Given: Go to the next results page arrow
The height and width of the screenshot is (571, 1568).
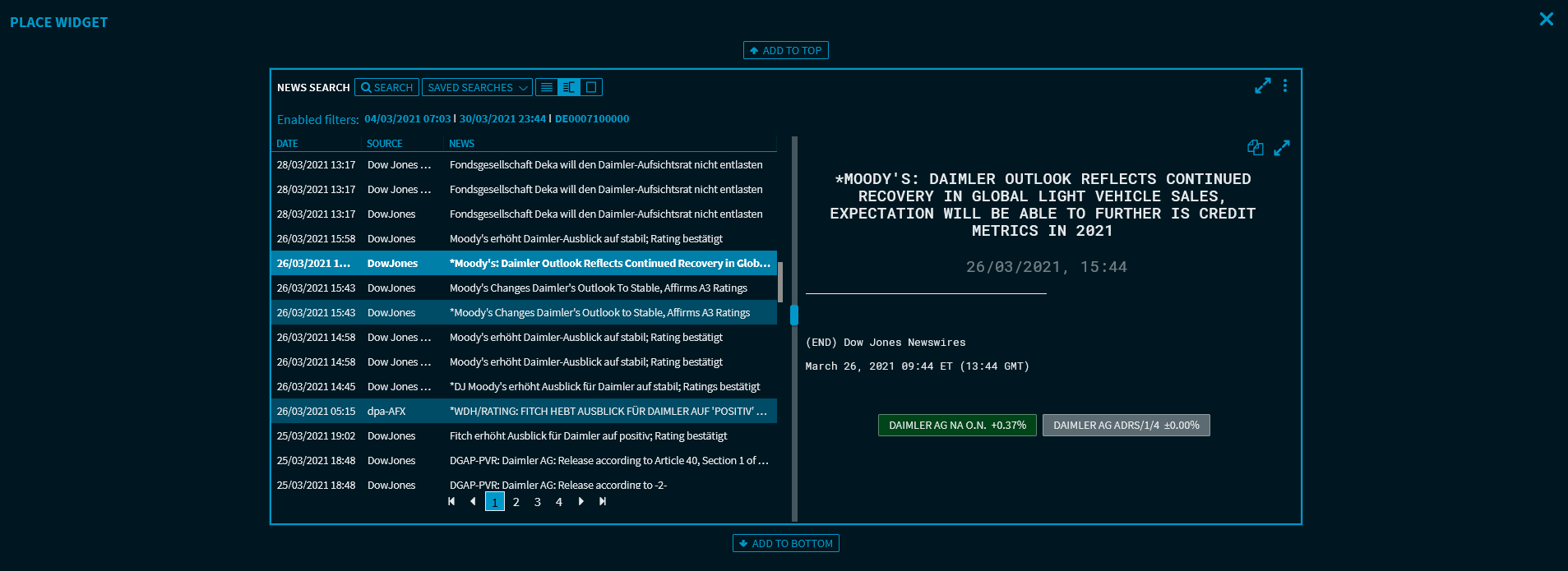Looking at the screenshot, I should [x=581, y=501].
